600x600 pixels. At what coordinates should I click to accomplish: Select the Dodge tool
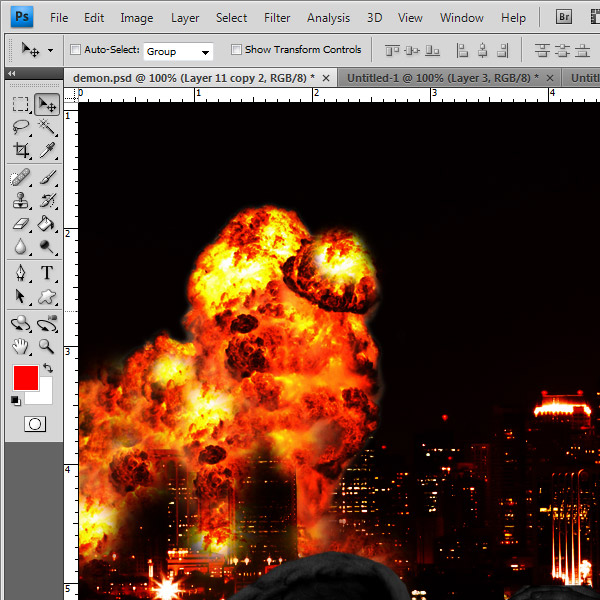point(47,246)
